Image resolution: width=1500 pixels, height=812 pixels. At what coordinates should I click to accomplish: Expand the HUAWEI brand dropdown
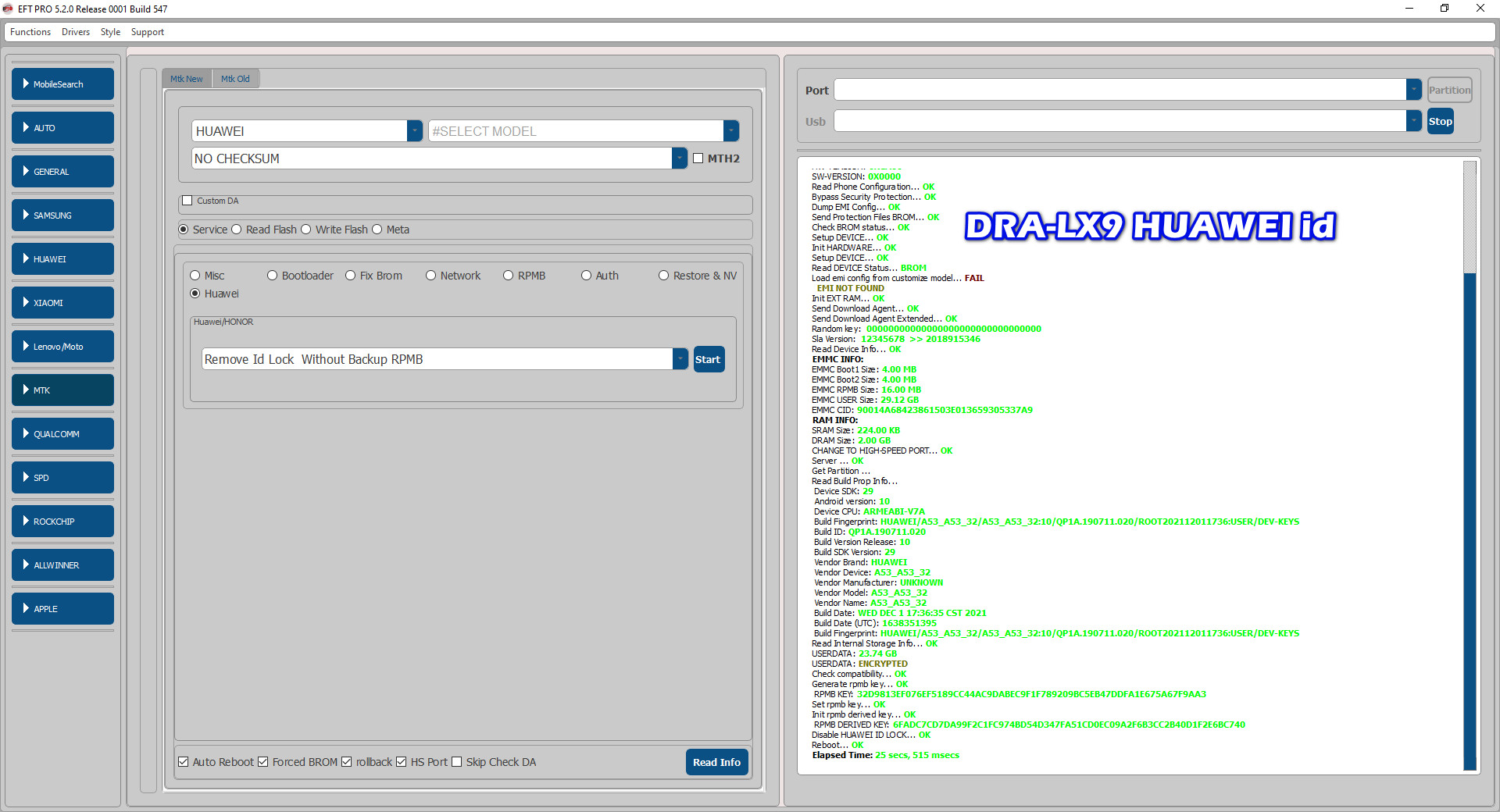pos(415,131)
